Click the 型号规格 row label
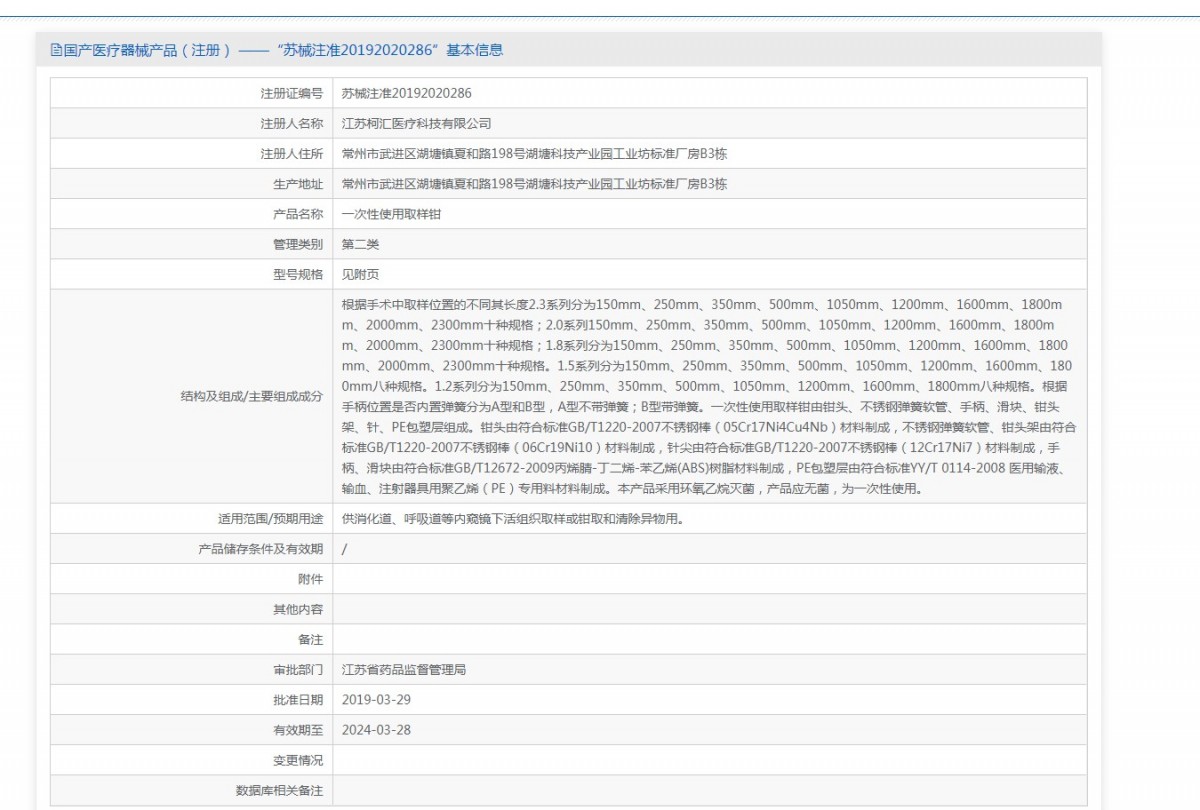1200x810 pixels. click(298, 274)
